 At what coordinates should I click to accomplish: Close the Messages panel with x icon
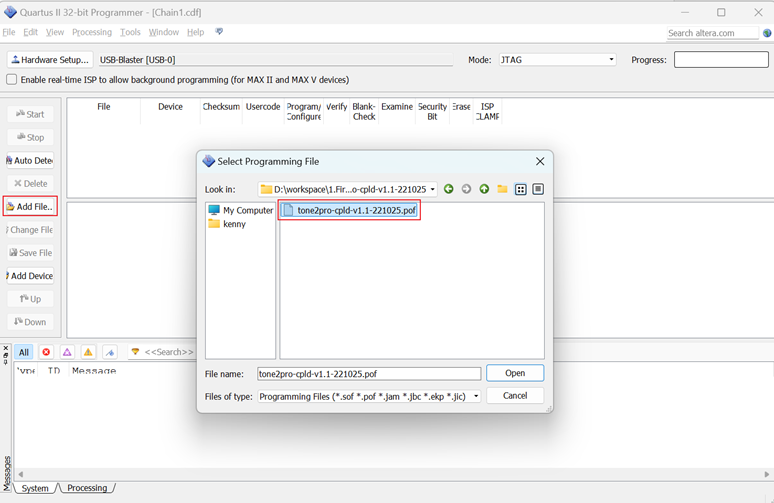(x=5, y=348)
